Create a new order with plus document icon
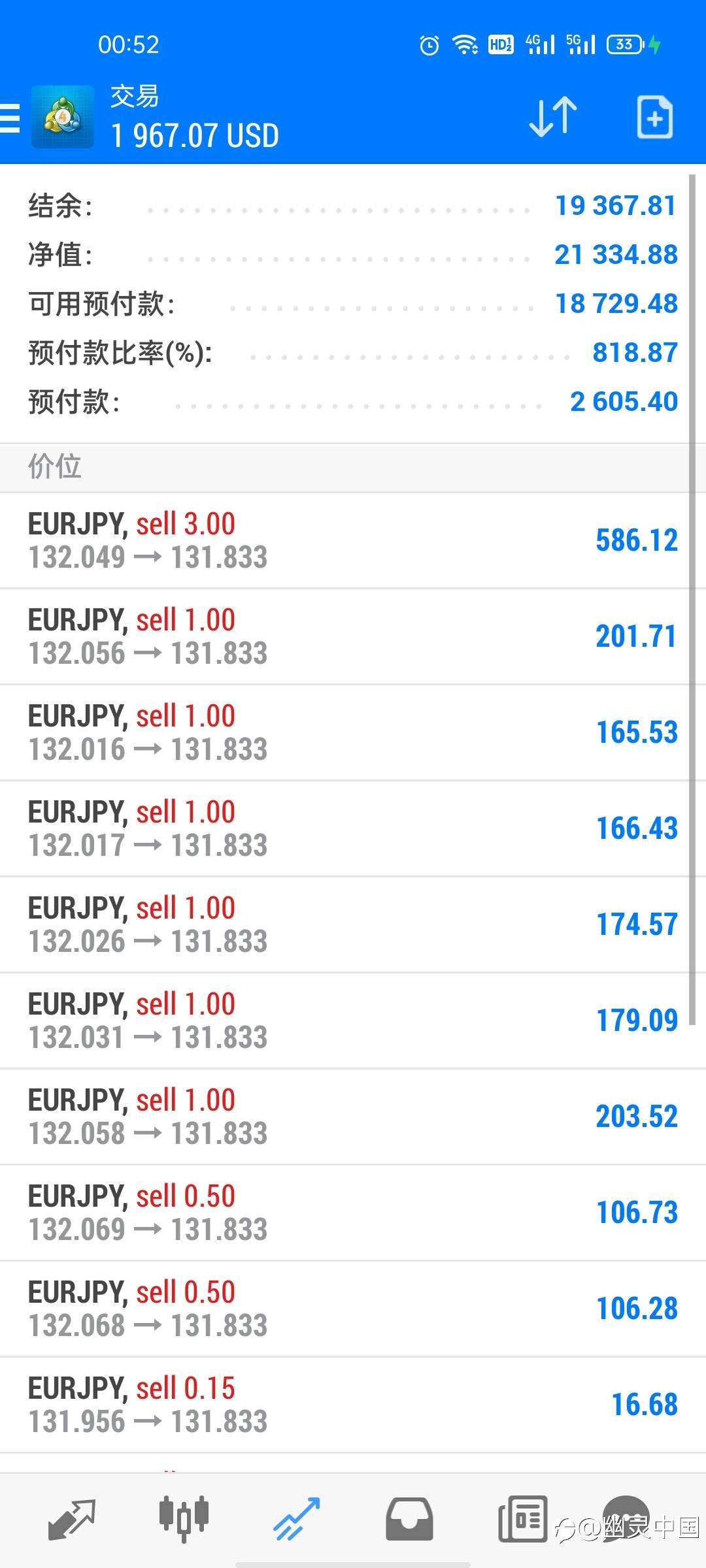 coord(654,118)
